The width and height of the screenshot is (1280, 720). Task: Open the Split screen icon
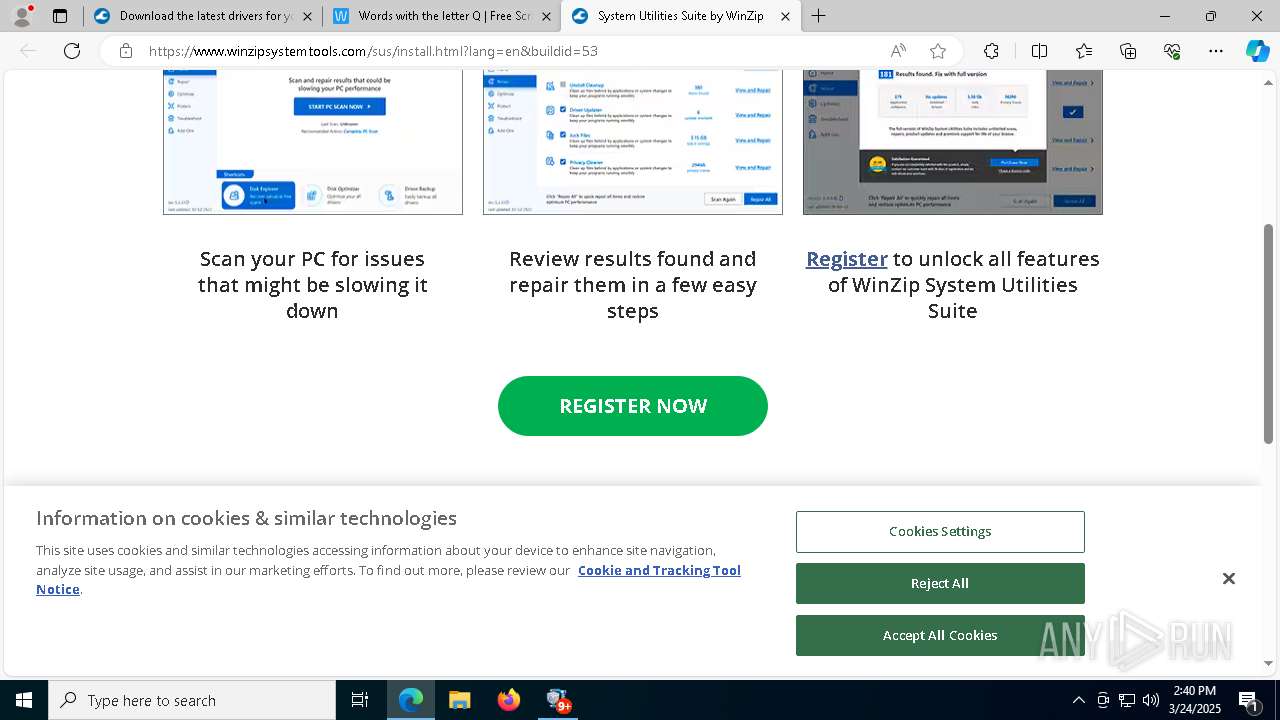pos(1039,51)
